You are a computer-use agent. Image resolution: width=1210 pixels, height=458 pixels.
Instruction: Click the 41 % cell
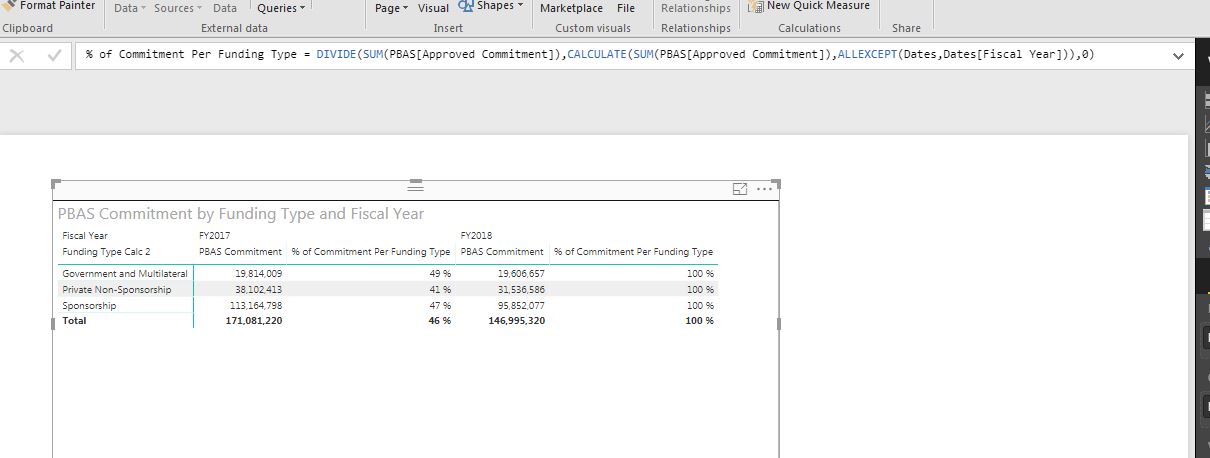point(441,290)
